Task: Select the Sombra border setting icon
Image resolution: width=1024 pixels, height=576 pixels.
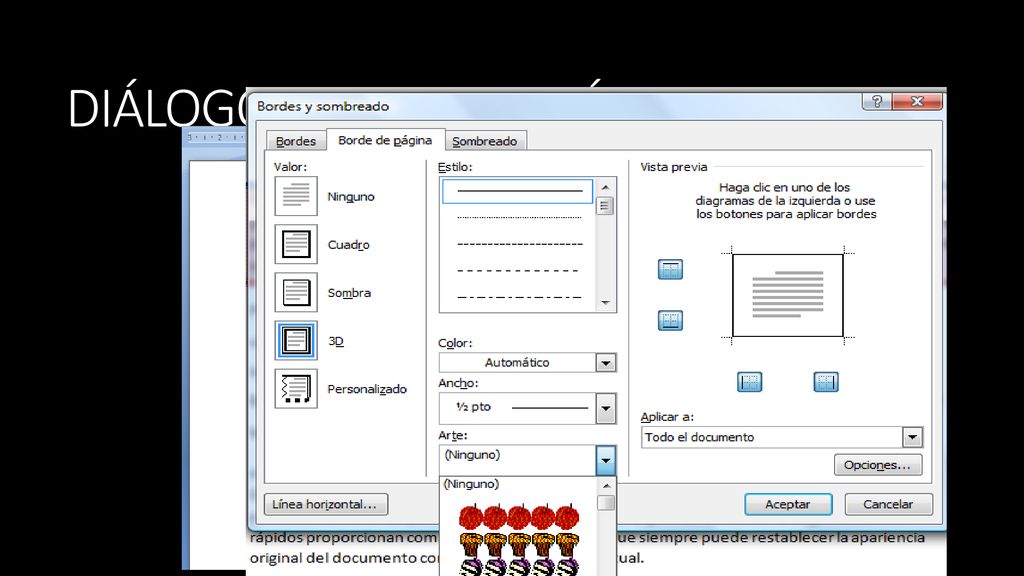Action: (296, 293)
